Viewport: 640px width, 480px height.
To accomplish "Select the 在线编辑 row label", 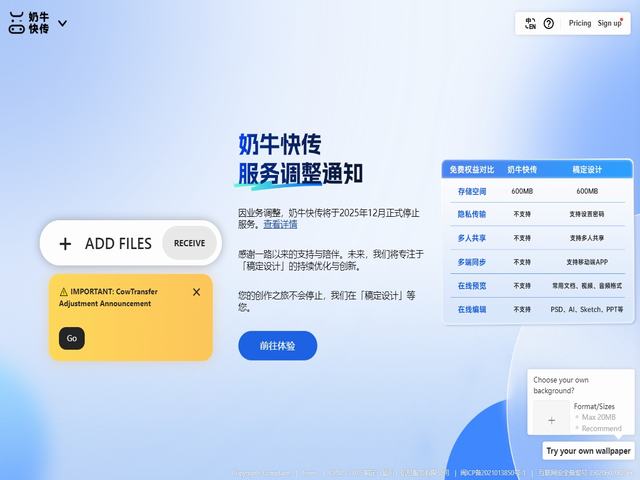I will pos(472,309).
